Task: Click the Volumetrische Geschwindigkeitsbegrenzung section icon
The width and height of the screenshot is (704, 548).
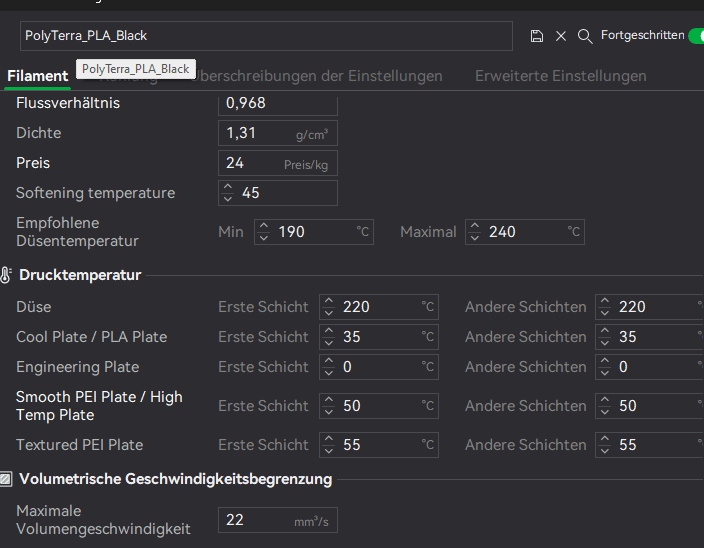Action: click(x=6, y=479)
